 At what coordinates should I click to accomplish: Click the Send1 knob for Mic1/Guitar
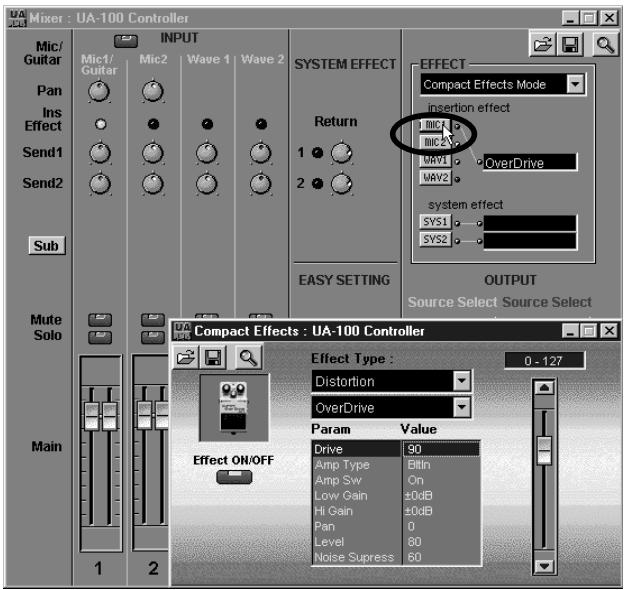[100, 153]
